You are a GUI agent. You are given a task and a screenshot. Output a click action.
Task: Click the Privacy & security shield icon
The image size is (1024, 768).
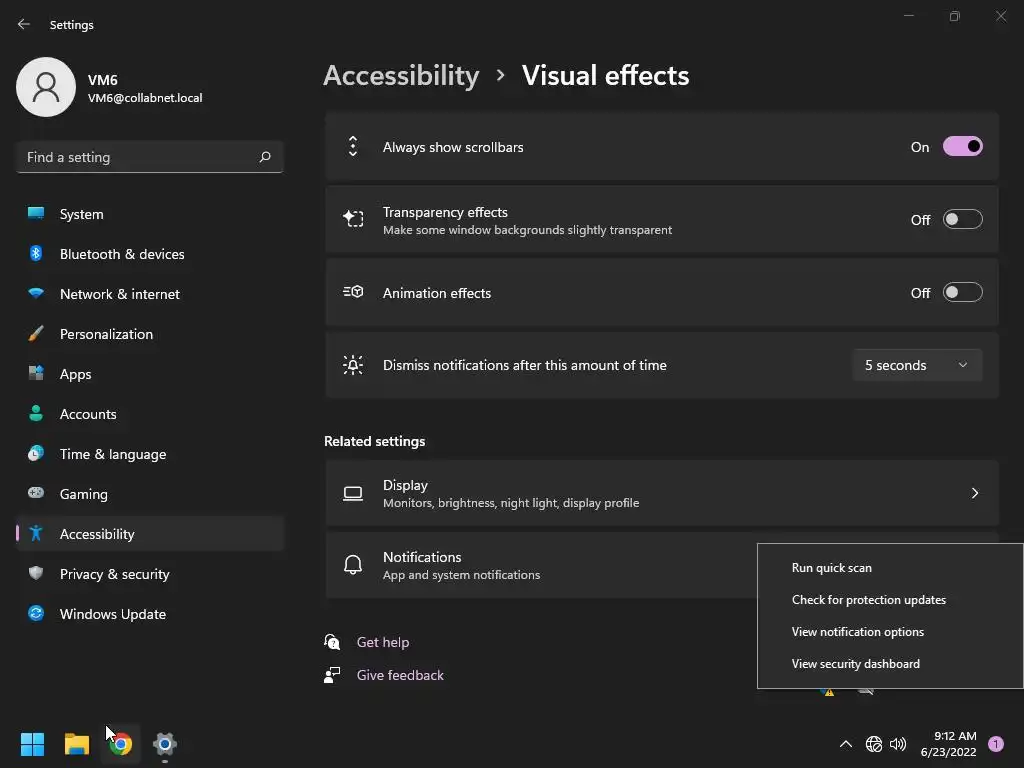(x=36, y=574)
